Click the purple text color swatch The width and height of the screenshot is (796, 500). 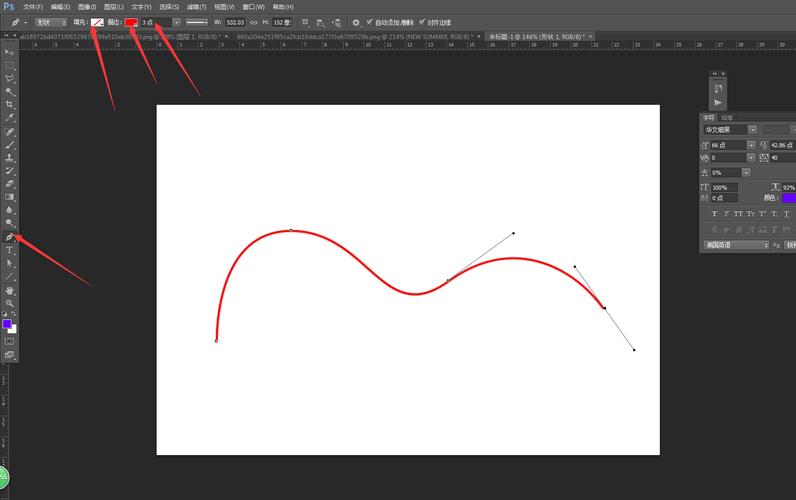coord(788,197)
